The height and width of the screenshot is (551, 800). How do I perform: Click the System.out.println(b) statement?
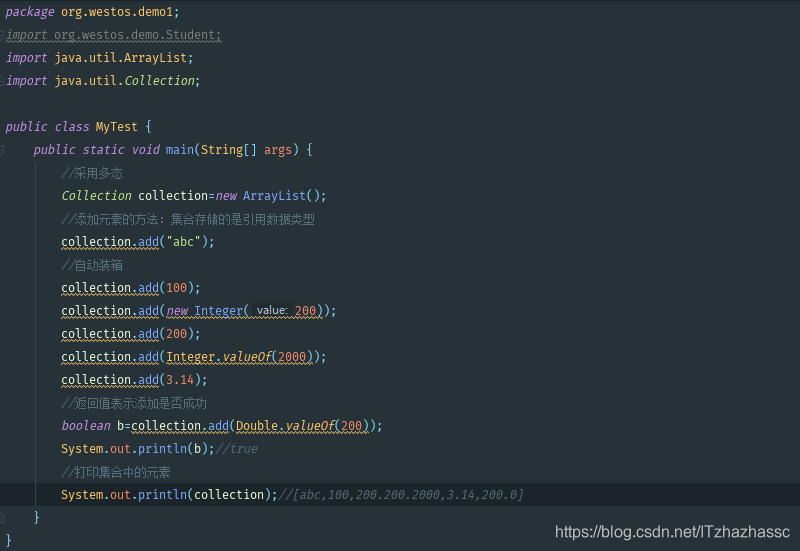[138, 448]
